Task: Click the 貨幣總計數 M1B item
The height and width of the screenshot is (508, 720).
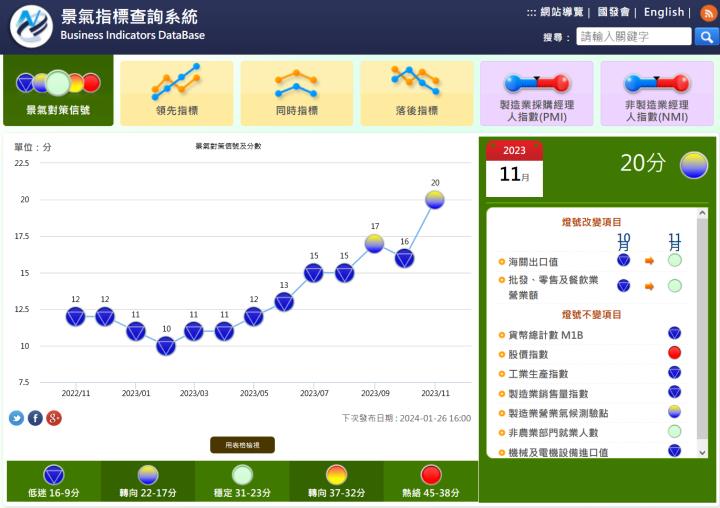Action: (x=546, y=335)
